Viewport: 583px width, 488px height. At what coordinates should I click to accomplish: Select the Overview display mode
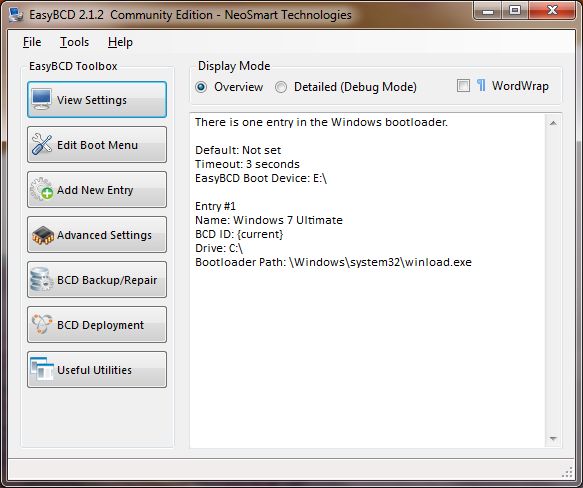click(x=201, y=87)
